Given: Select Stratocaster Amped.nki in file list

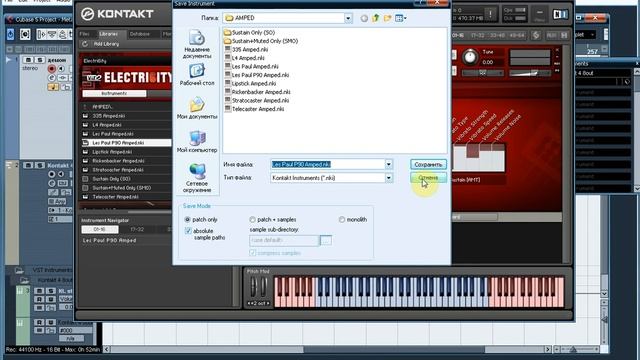Looking at the screenshot, I should (257, 100).
